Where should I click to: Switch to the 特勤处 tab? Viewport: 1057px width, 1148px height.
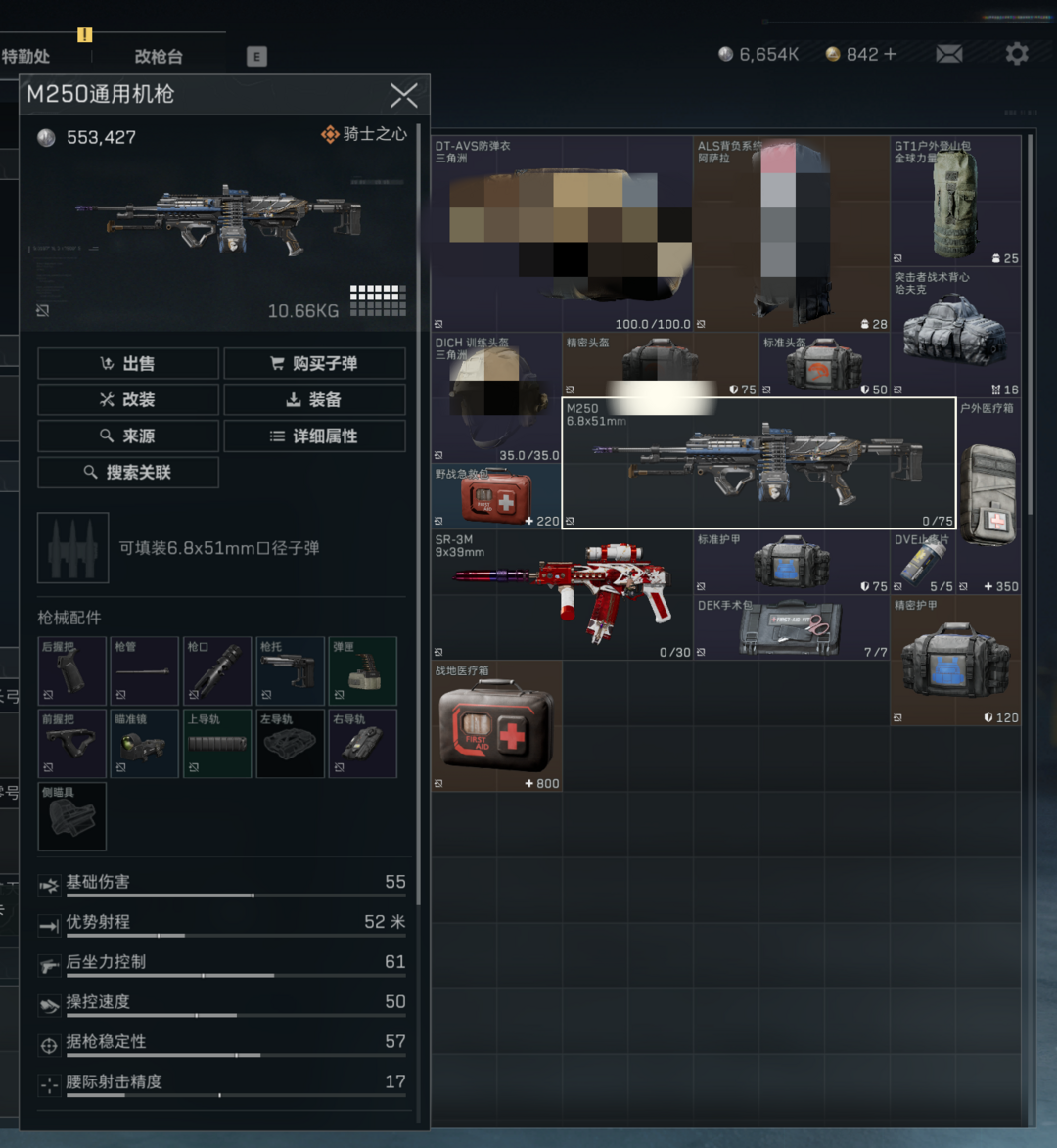[x=26, y=57]
